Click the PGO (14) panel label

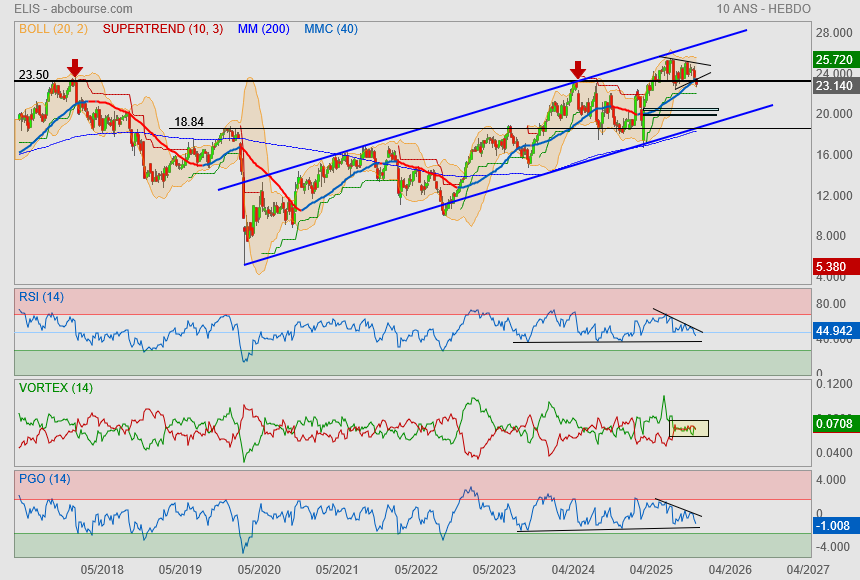[x=44, y=479]
